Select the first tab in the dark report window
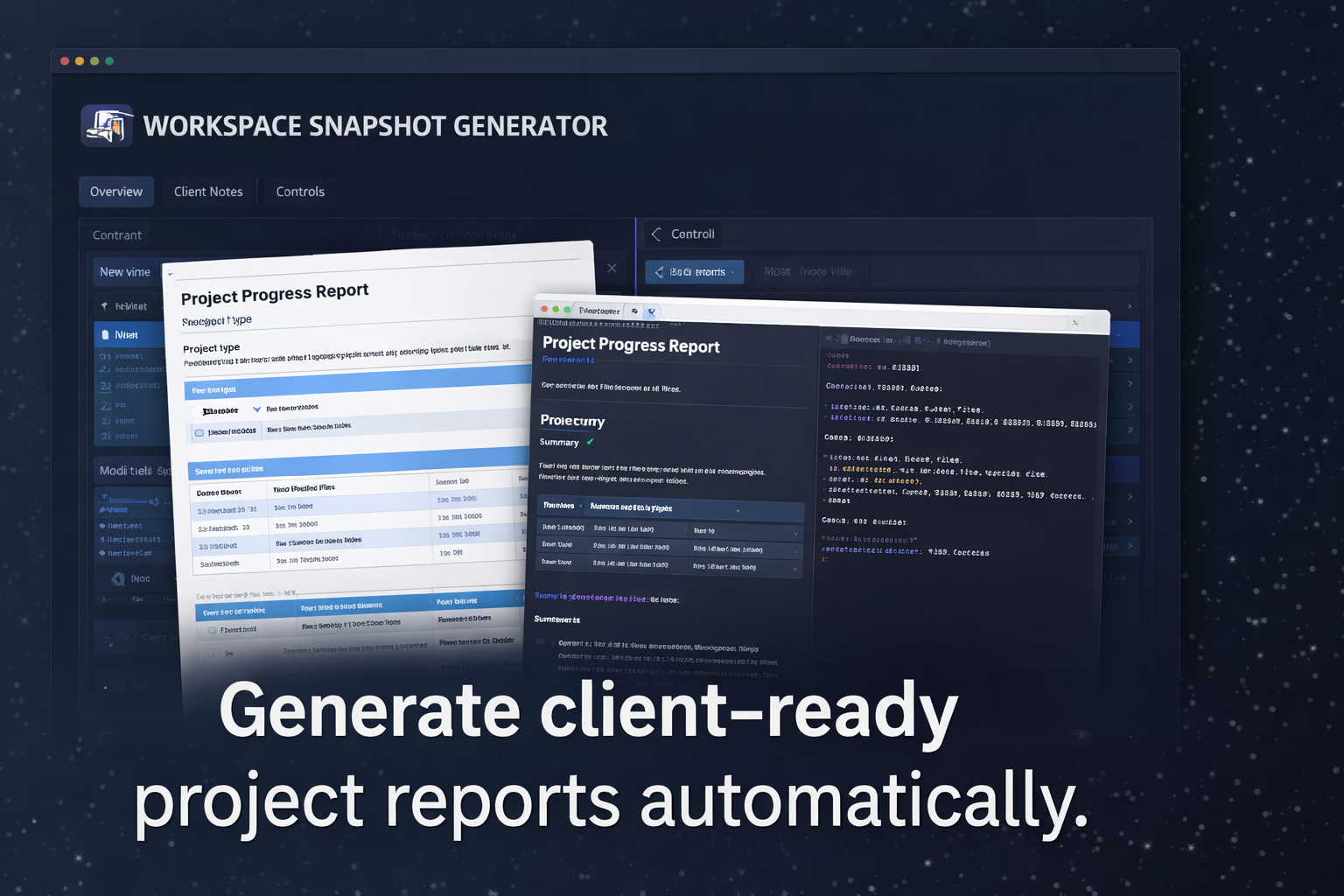 pyautogui.click(x=598, y=311)
